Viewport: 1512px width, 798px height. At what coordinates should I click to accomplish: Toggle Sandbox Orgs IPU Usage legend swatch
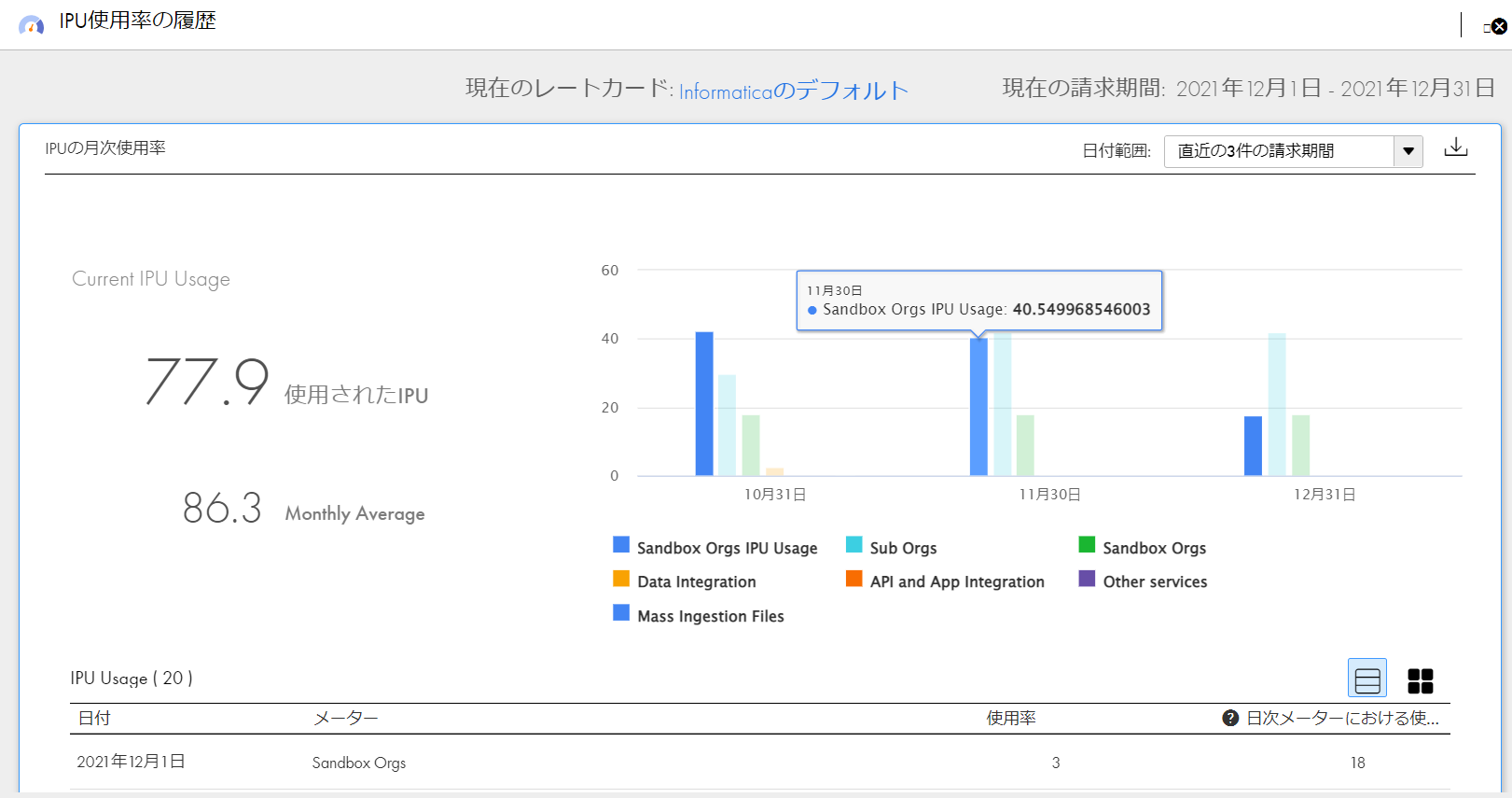621,545
